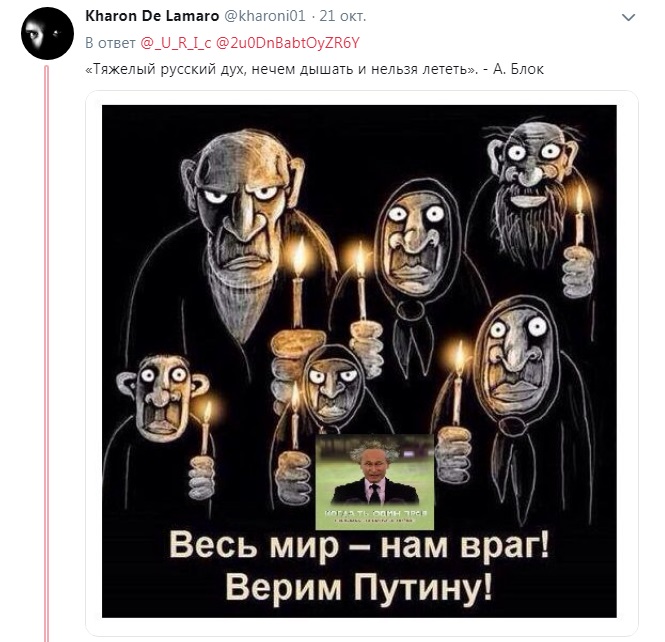Select the tweet text quoting А. Блок
The image size is (665, 642).
pyautogui.click(x=314, y=69)
